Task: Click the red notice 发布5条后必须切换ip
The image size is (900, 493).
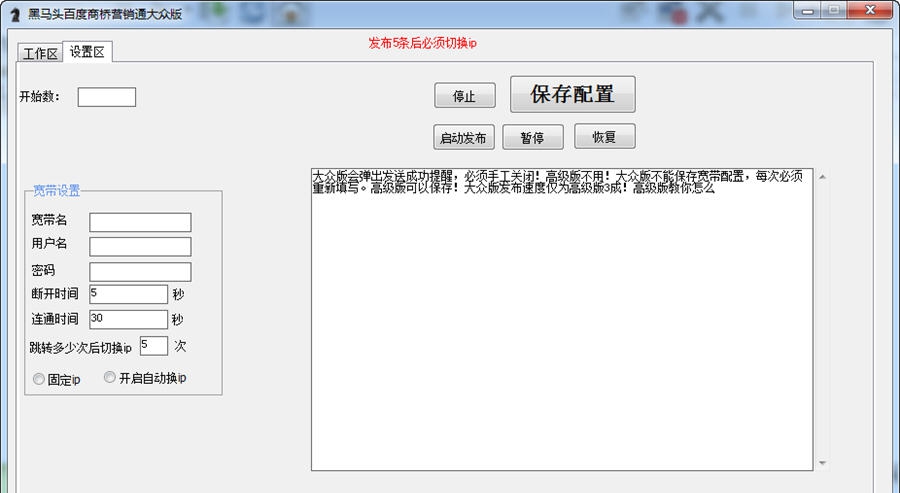Action: pyautogui.click(x=422, y=43)
